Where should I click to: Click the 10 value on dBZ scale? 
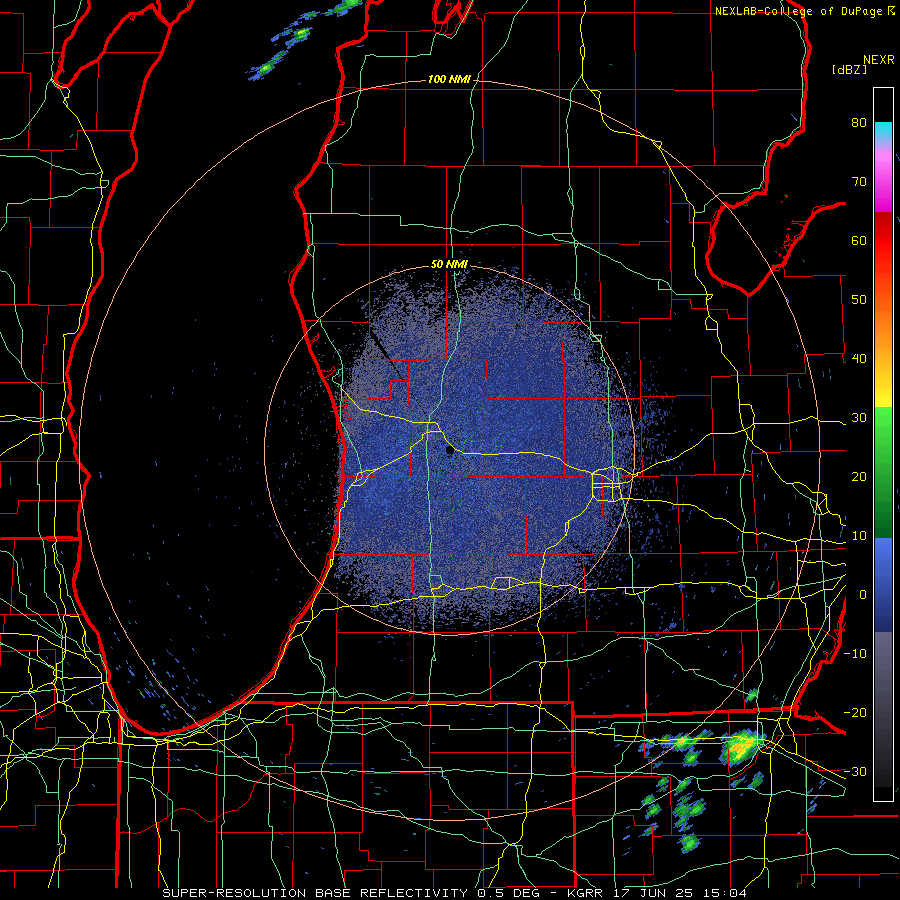point(859,536)
